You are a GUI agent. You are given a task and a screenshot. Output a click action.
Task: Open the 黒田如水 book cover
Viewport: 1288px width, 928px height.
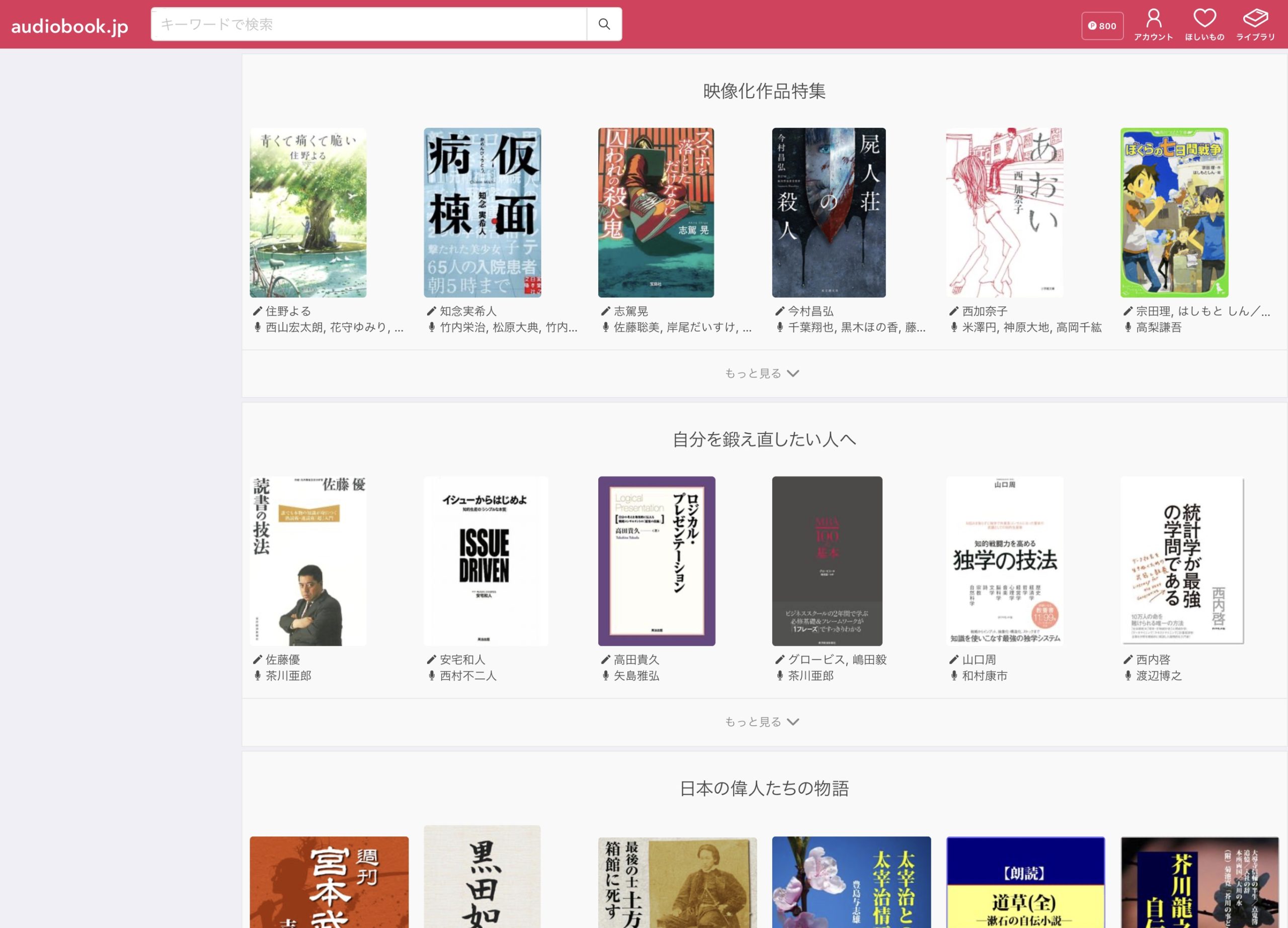(482, 876)
